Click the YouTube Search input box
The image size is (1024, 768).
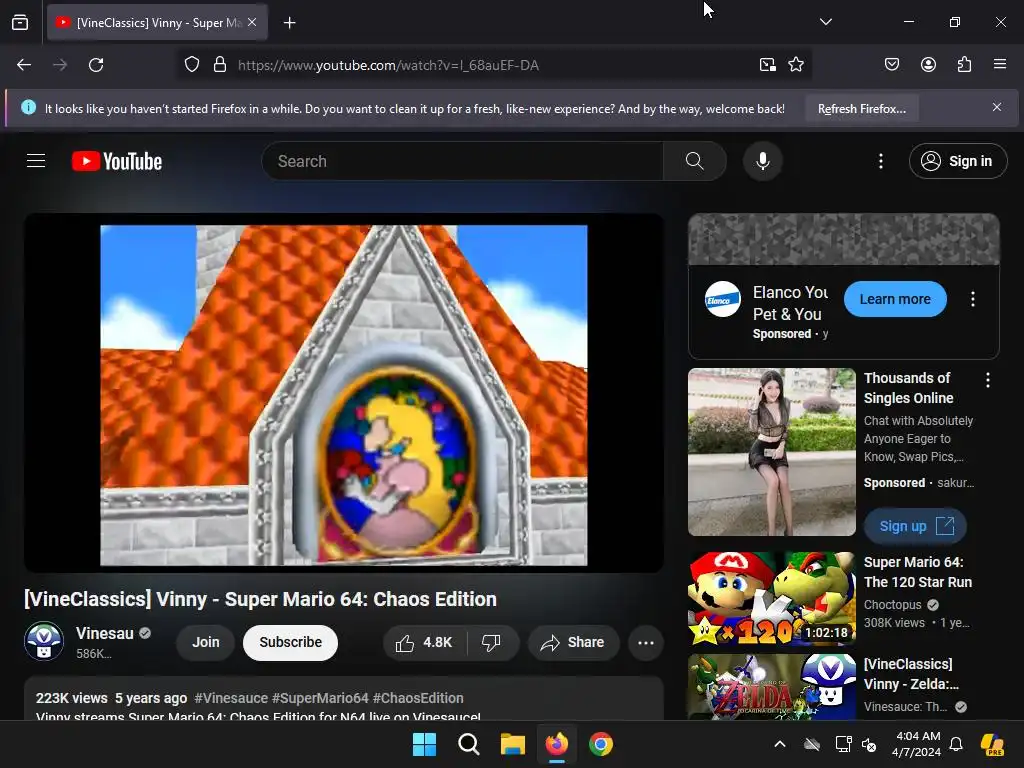[462, 161]
